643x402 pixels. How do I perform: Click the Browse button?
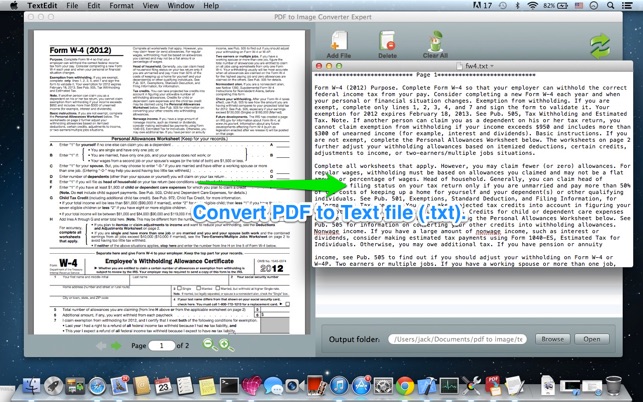(552, 339)
